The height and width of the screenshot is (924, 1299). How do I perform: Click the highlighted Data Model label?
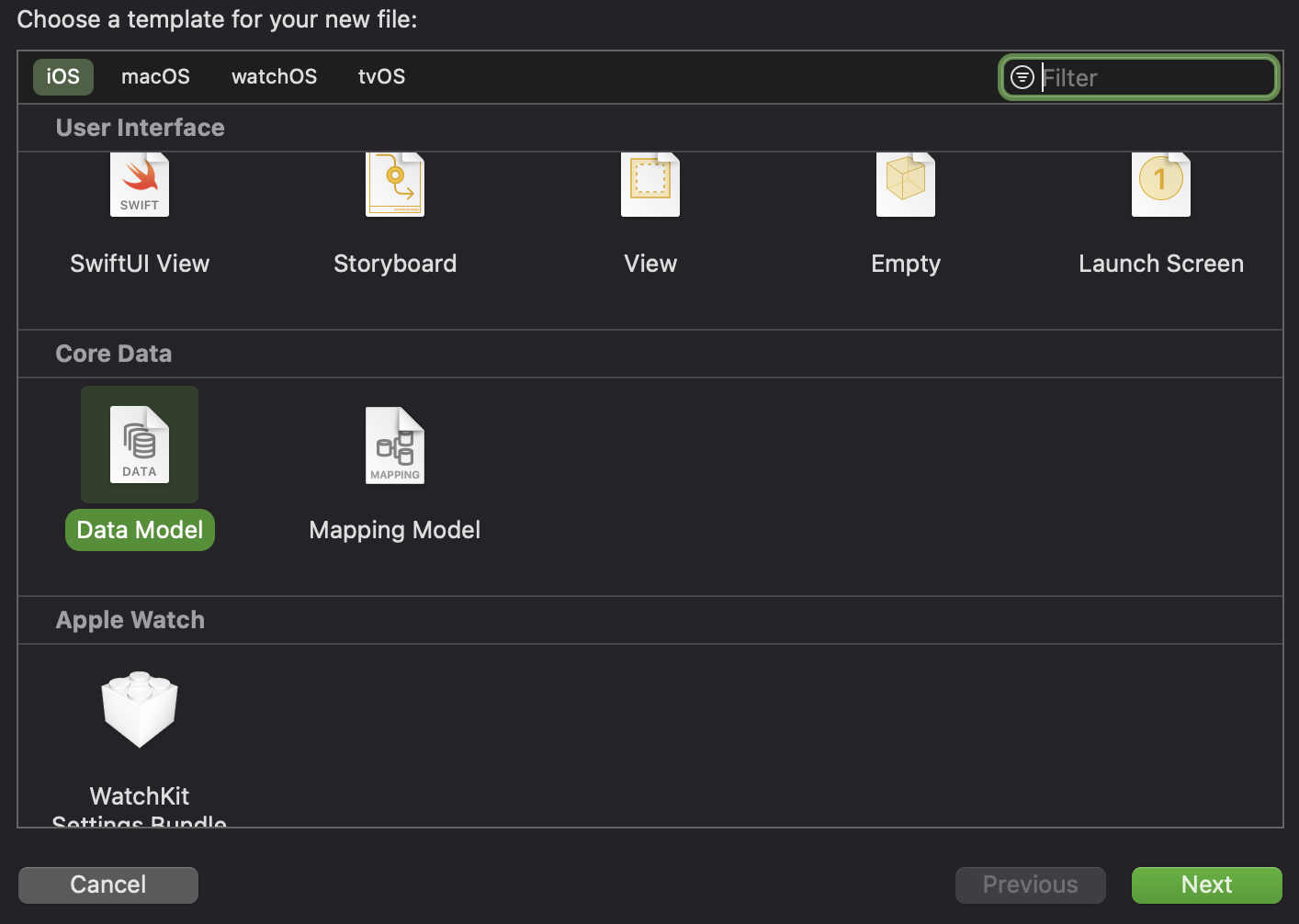click(140, 530)
